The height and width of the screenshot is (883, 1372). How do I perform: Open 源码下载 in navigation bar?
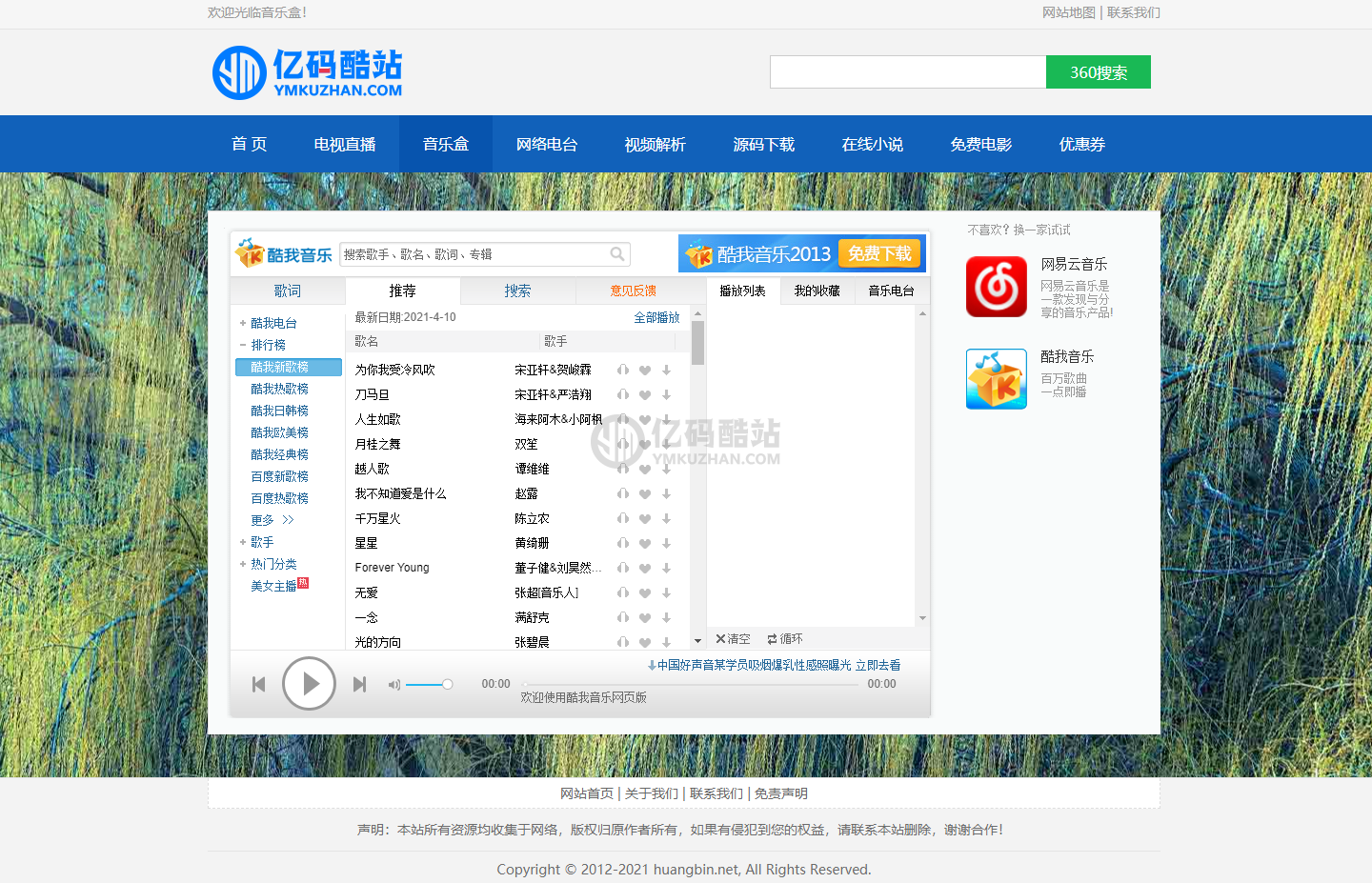click(x=764, y=144)
